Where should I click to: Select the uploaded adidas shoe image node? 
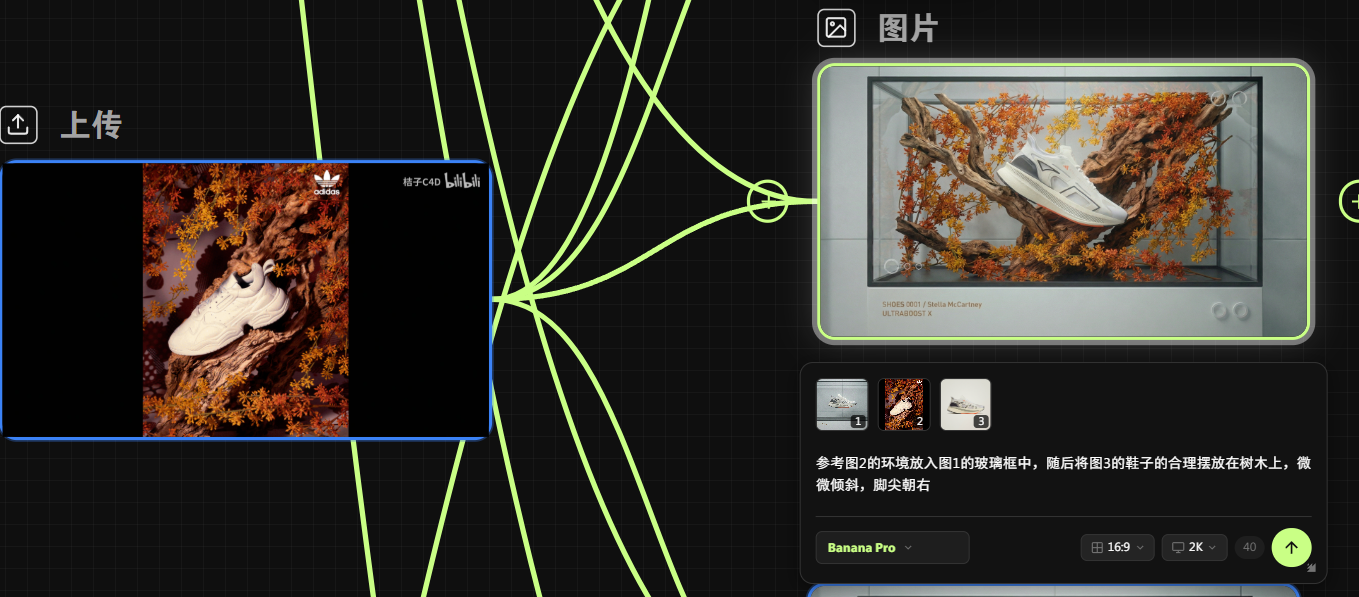point(245,300)
